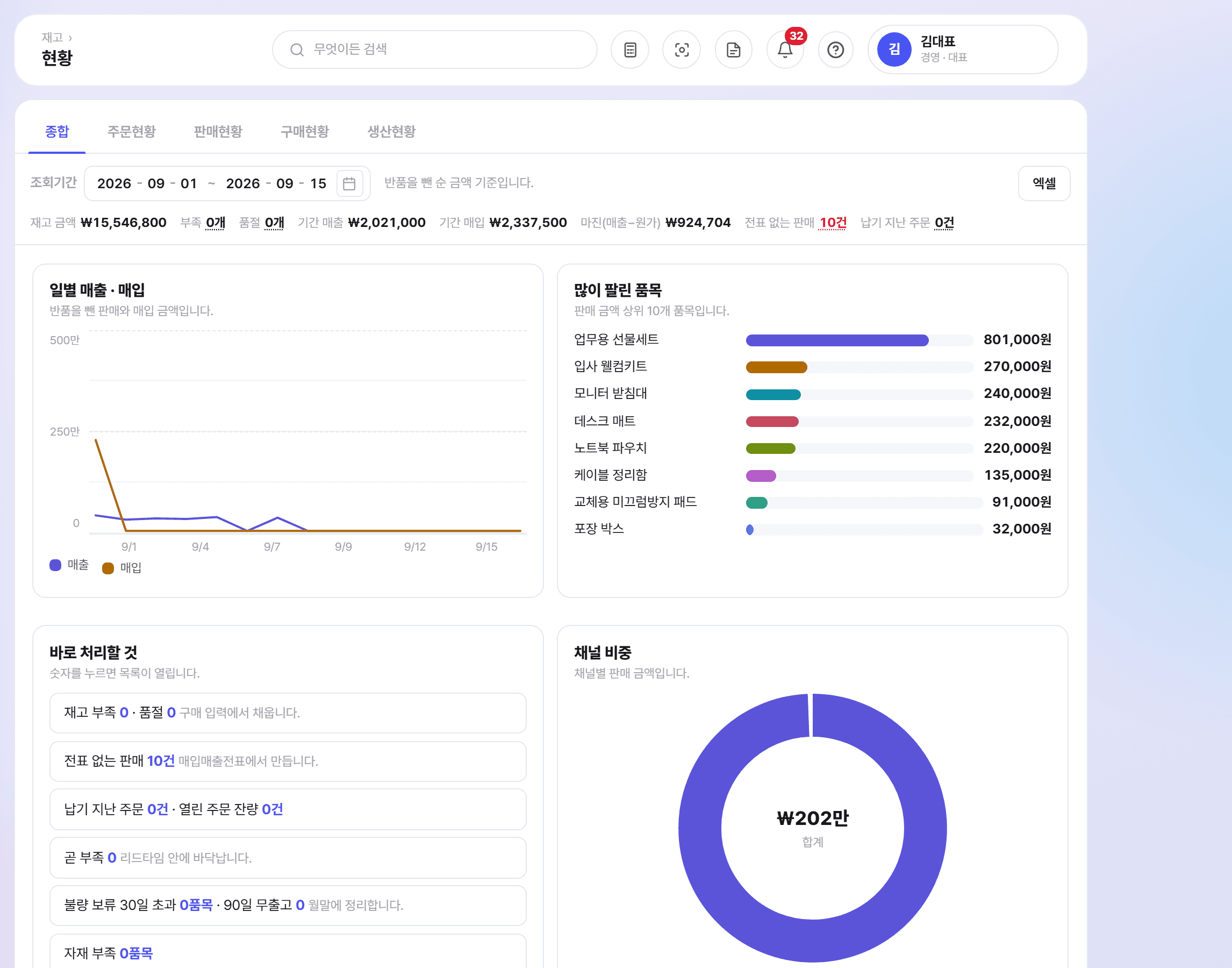The image size is (1232, 968).
Task: Open 품절 0개 summary link
Action: click(x=274, y=223)
